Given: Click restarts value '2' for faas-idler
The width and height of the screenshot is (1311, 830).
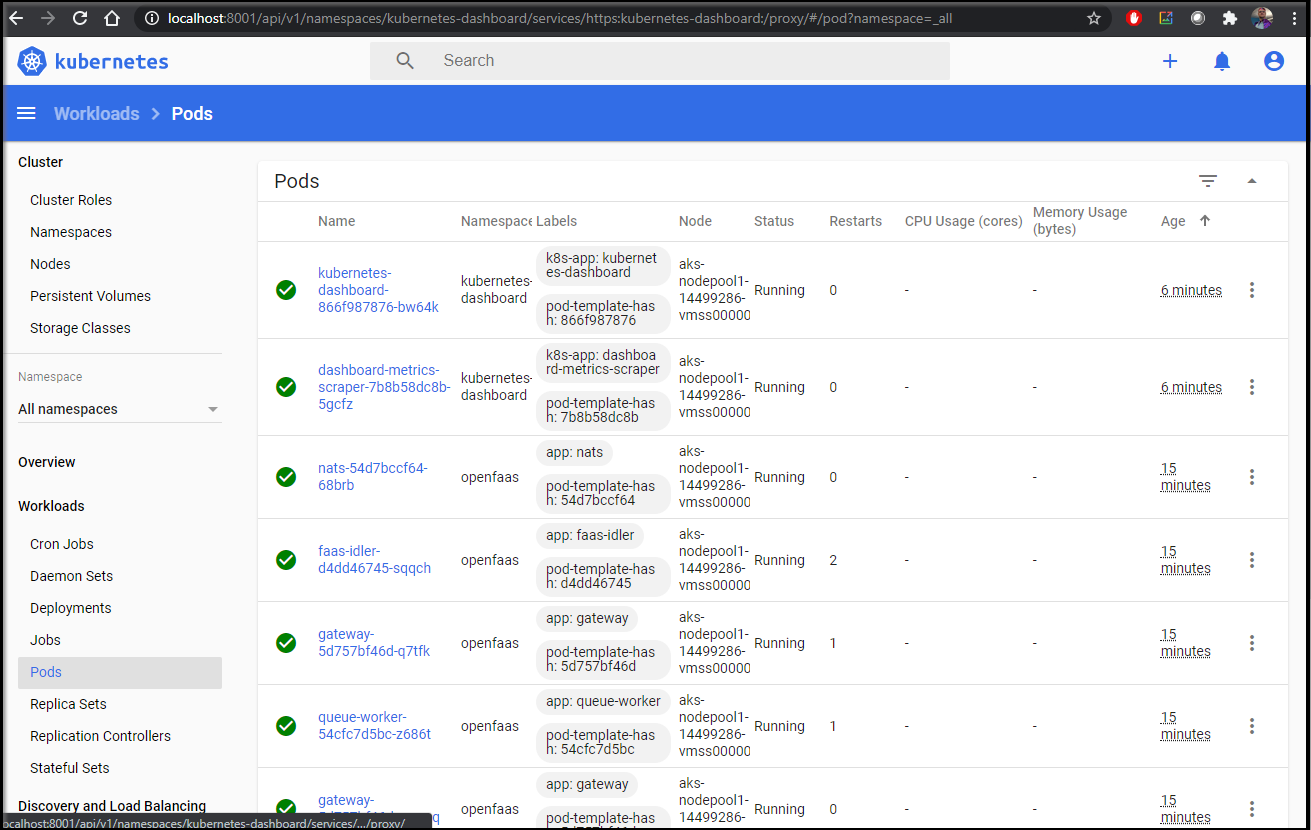Looking at the screenshot, I should point(833,560).
